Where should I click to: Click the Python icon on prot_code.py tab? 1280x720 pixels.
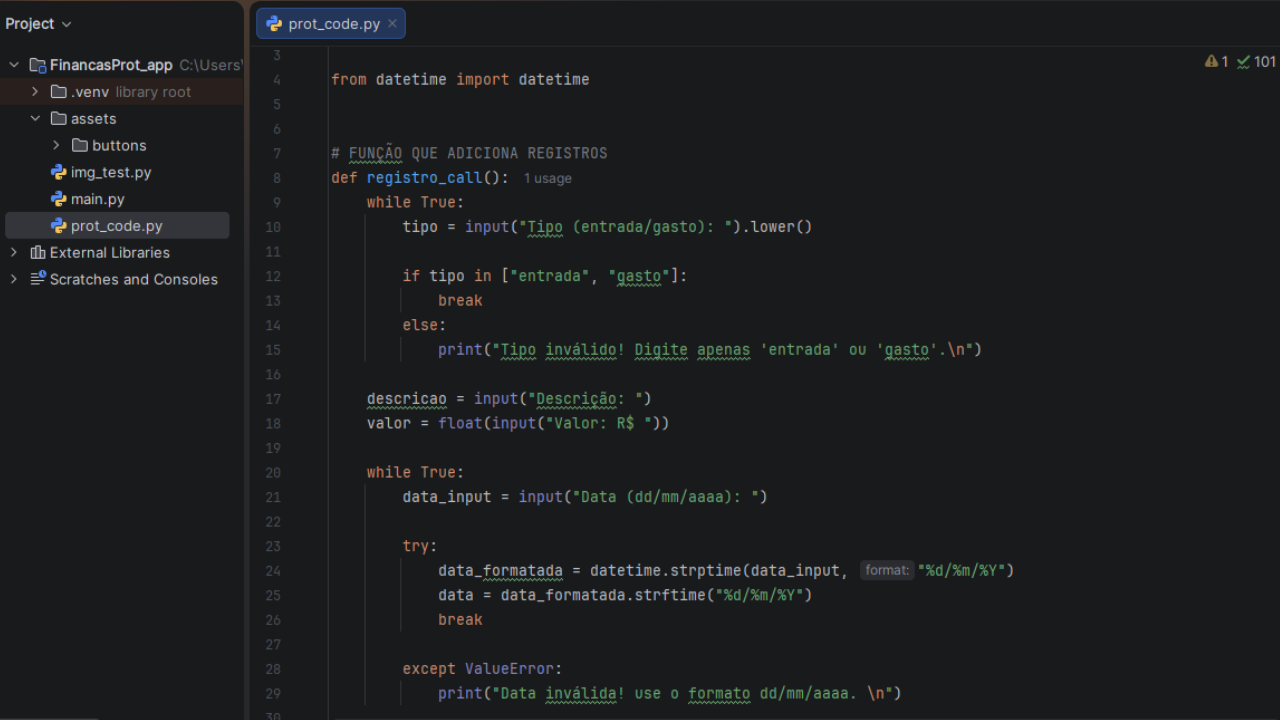tap(274, 24)
